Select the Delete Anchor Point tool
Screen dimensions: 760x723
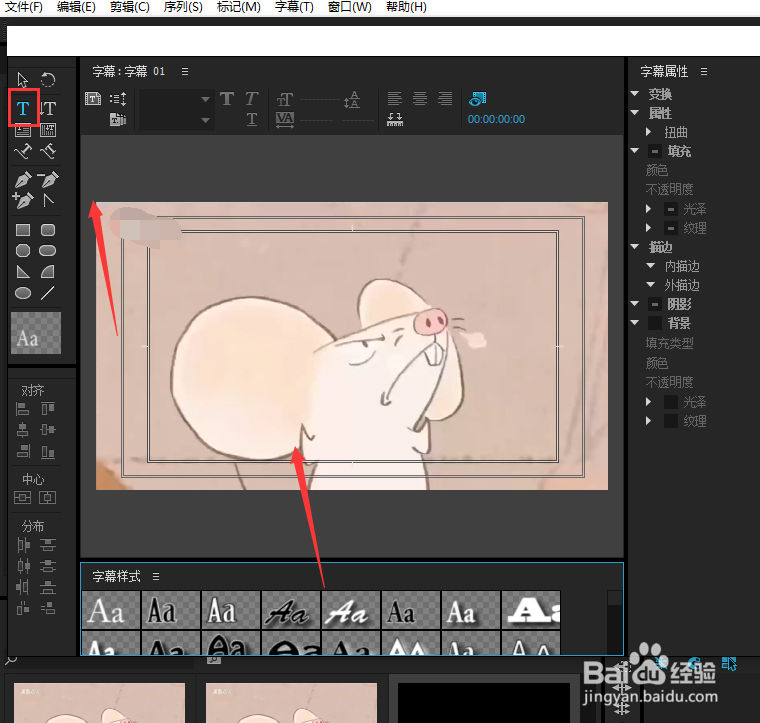[x=48, y=179]
